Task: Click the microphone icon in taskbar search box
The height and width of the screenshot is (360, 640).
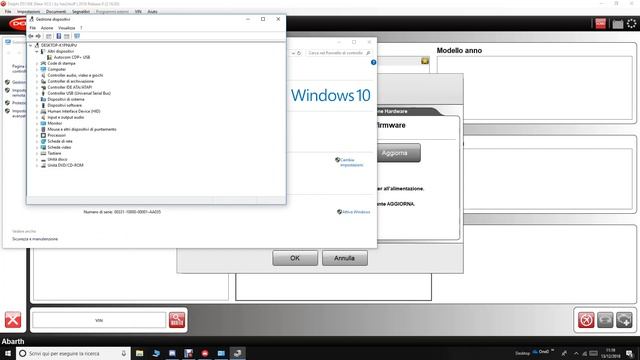Action: 124,353
